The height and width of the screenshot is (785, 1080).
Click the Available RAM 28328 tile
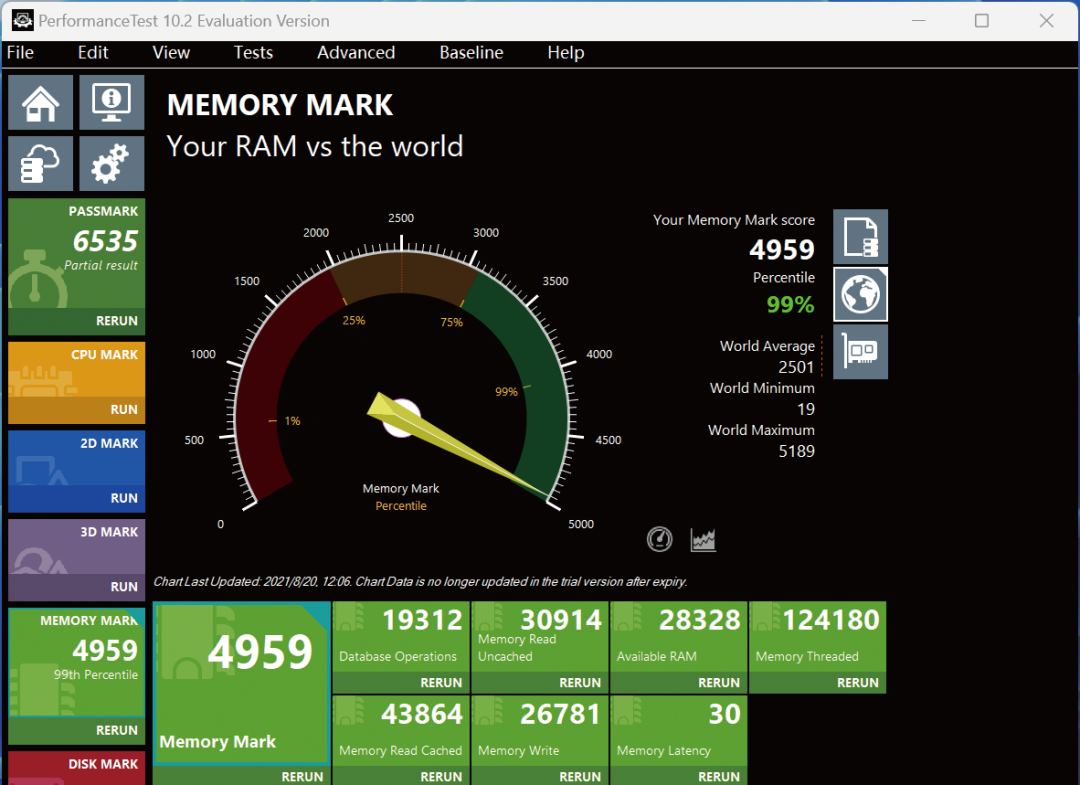click(x=678, y=637)
